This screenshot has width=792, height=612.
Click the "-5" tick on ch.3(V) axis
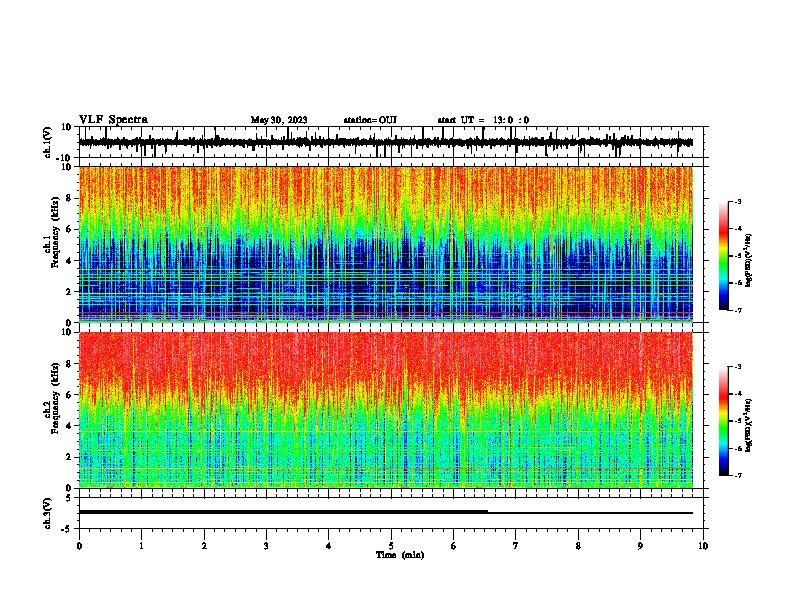tap(68, 529)
